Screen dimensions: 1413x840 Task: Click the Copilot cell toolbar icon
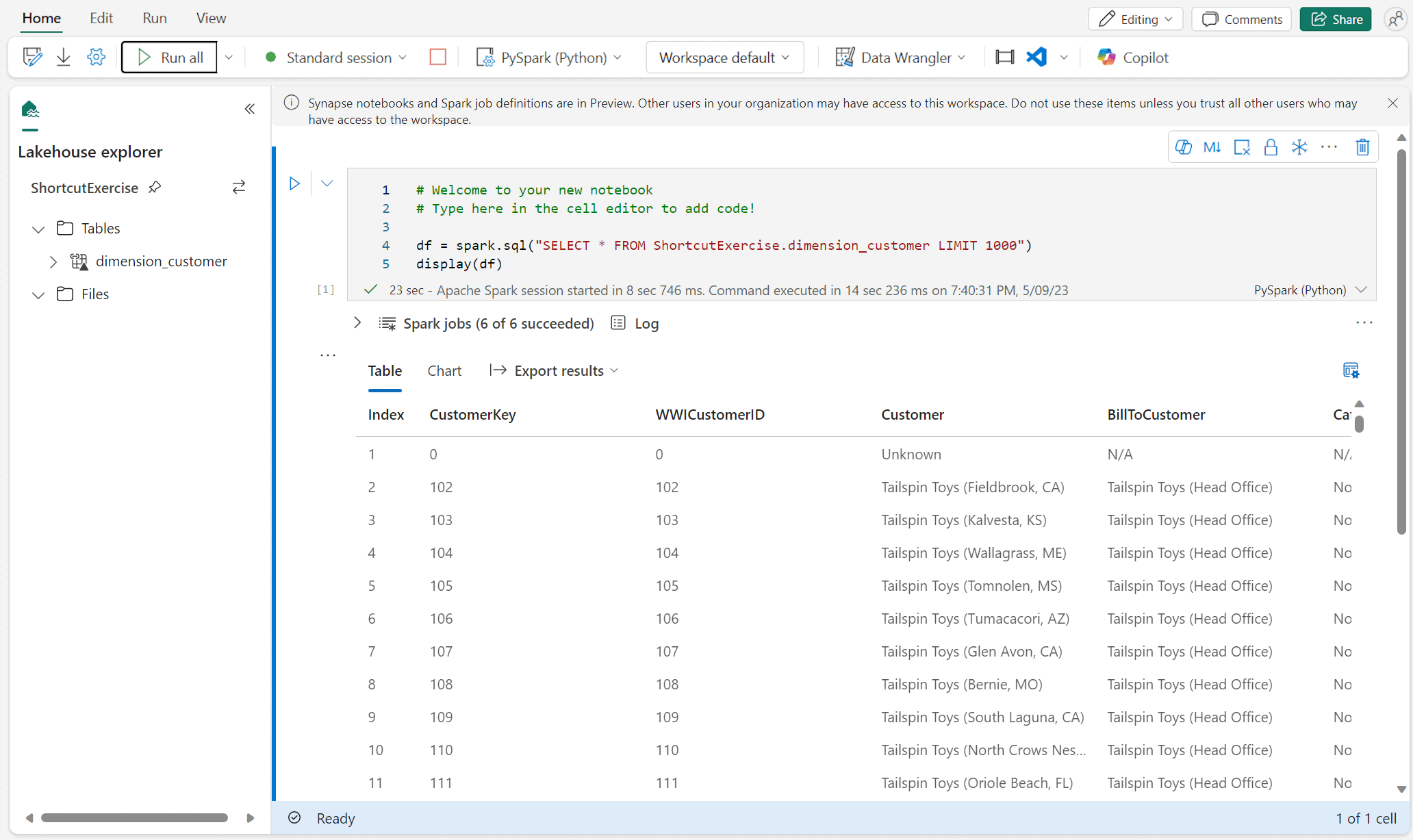1184,147
